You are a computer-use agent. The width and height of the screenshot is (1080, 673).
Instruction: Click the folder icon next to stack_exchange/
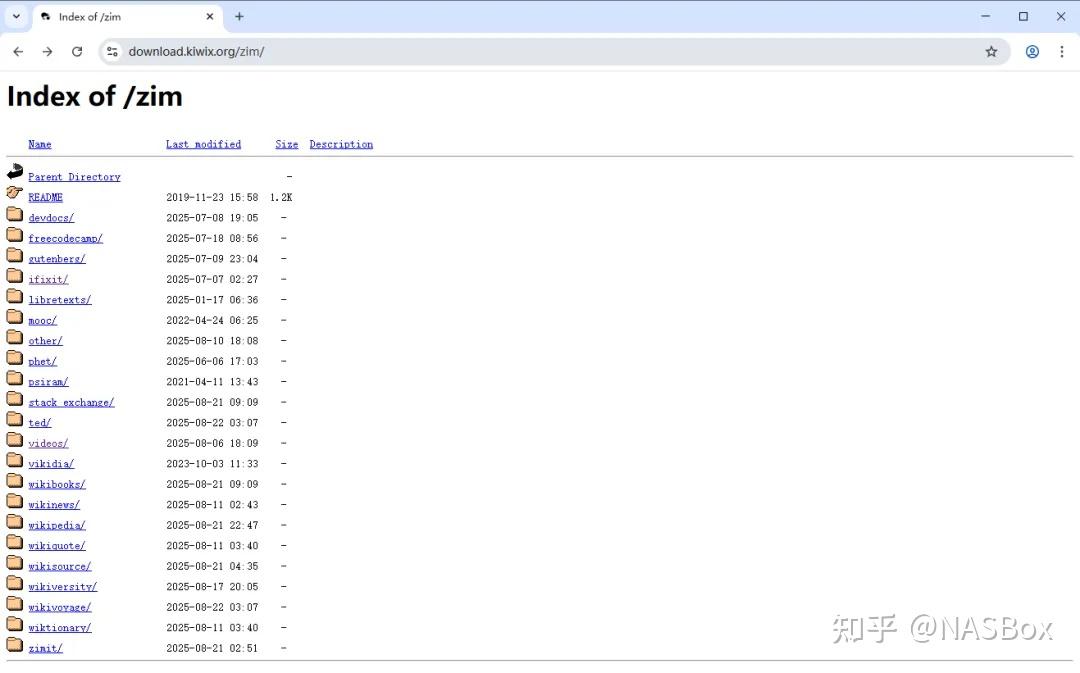[x=14, y=399]
